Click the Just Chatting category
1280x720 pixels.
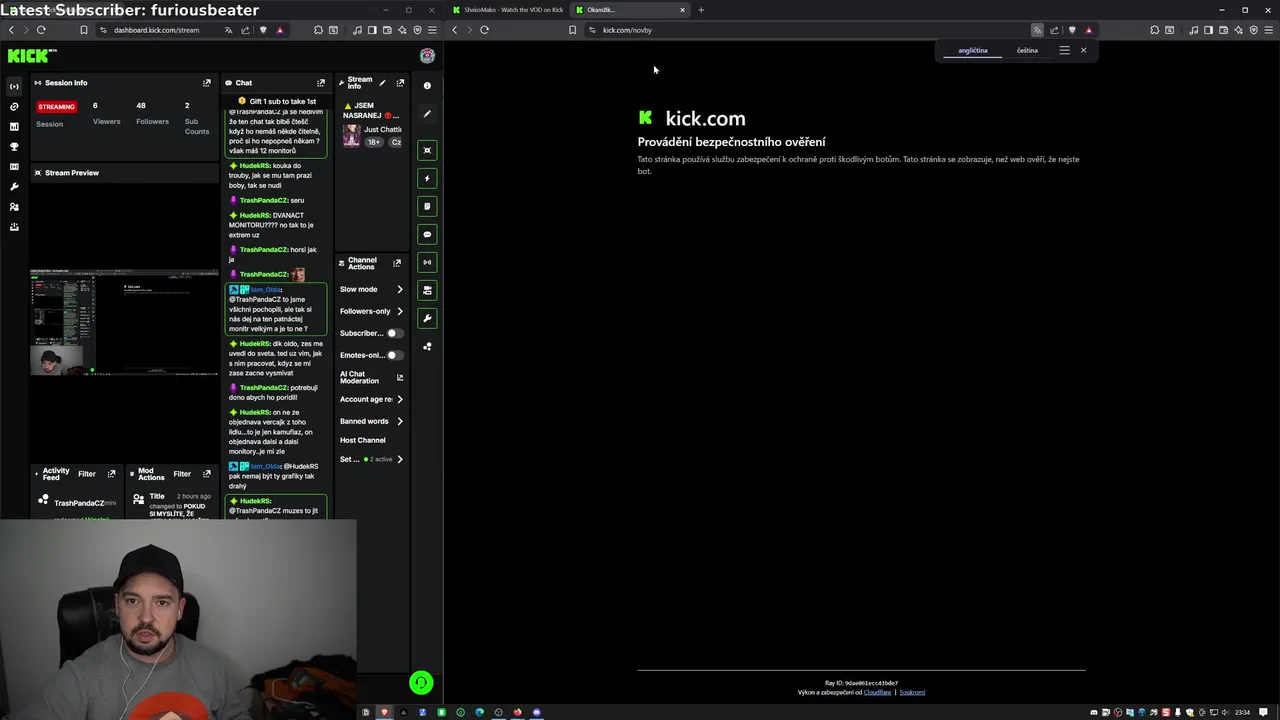point(383,129)
